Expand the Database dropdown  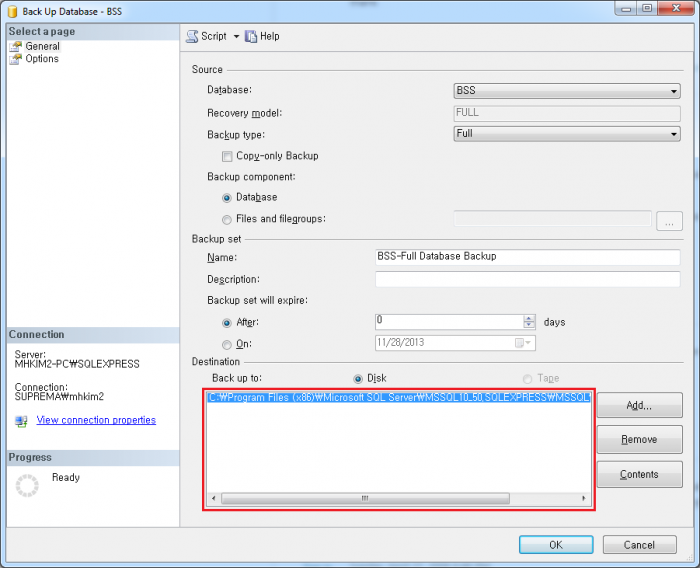pyautogui.click(x=674, y=91)
